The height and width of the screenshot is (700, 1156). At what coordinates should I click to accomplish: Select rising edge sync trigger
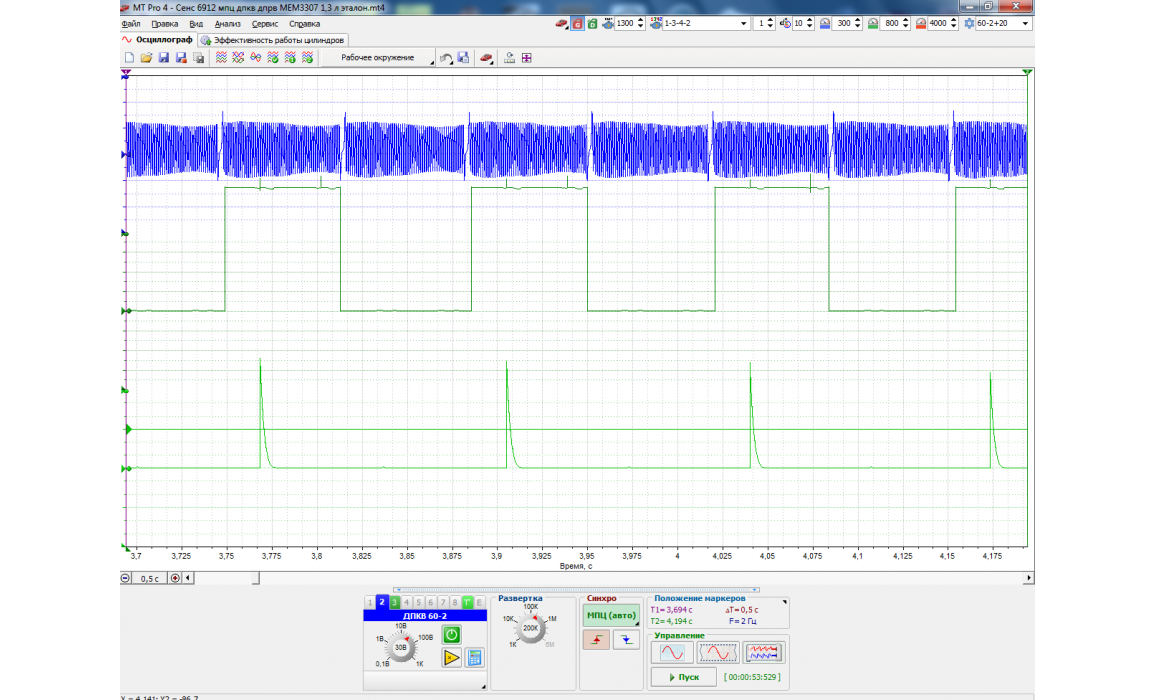[x=596, y=641]
